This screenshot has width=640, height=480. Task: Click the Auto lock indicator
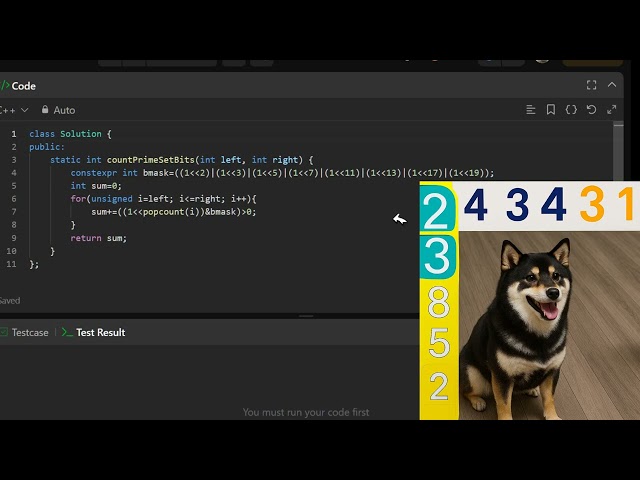click(x=58, y=110)
